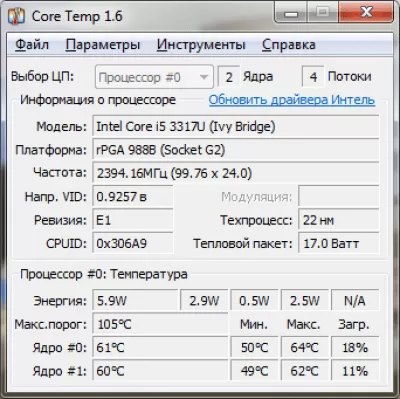Click the Обновить драйвера Интель link

pos(292,100)
